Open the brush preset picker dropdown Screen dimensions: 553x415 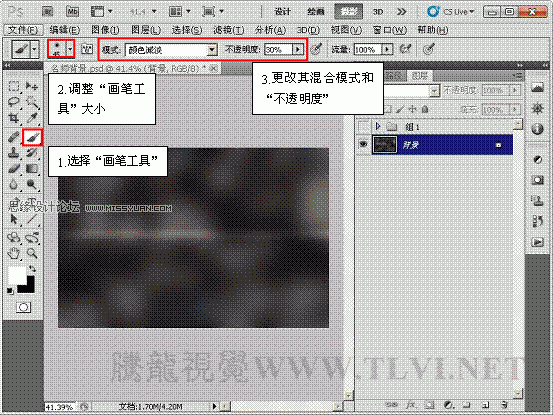coord(71,49)
